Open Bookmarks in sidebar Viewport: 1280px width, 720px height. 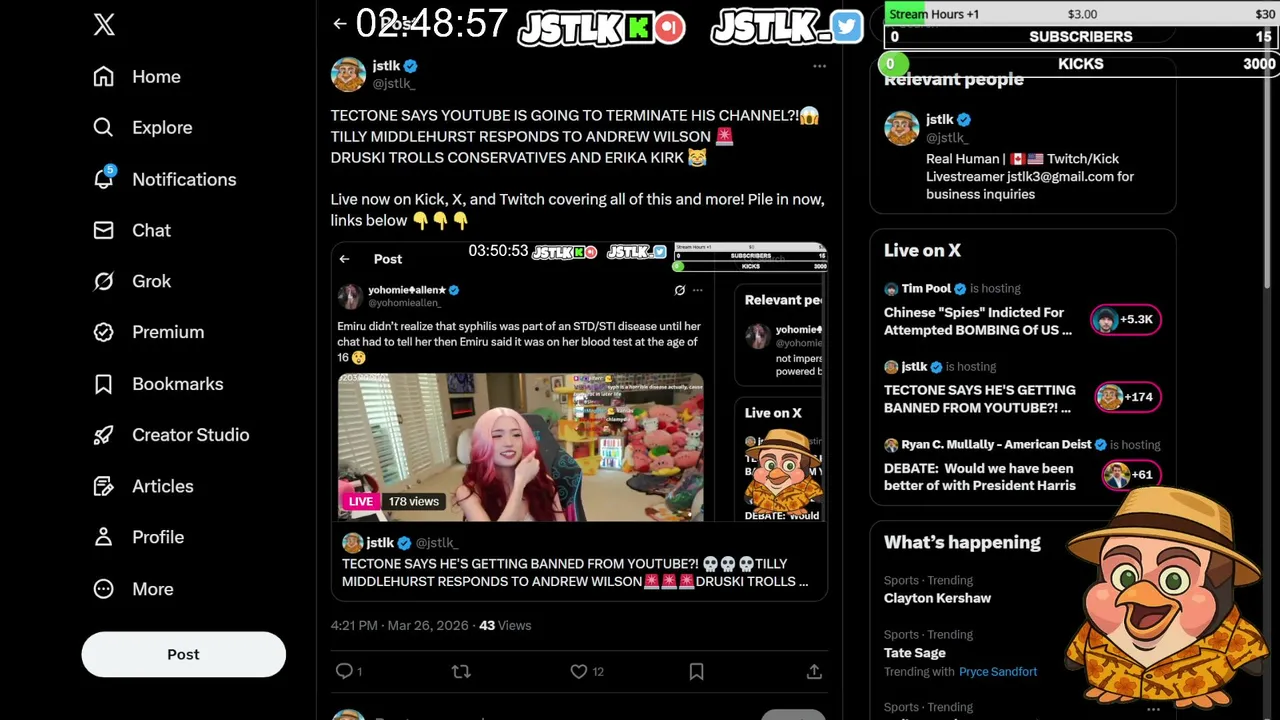[158, 384]
